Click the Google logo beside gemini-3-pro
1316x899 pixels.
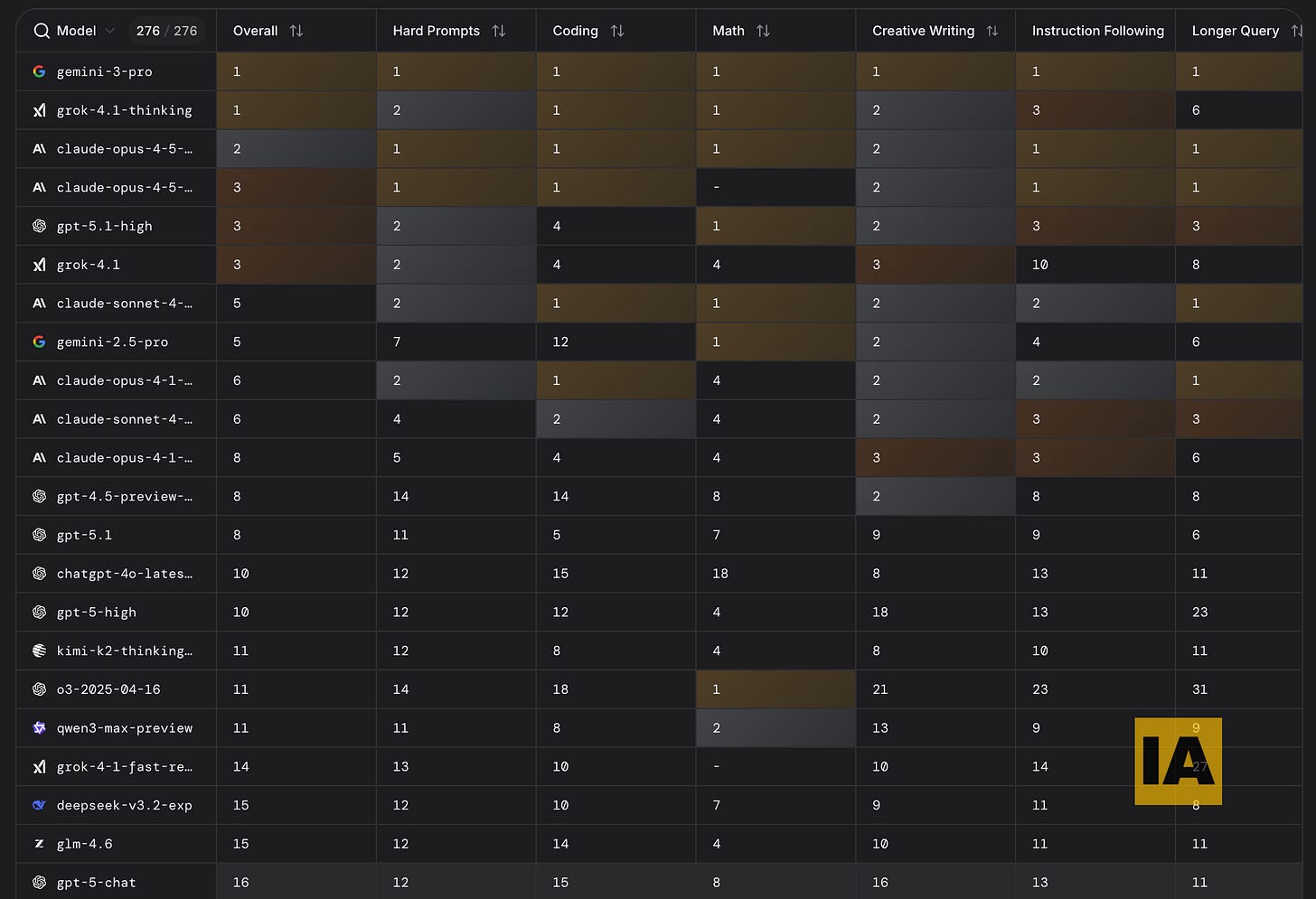tap(39, 71)
